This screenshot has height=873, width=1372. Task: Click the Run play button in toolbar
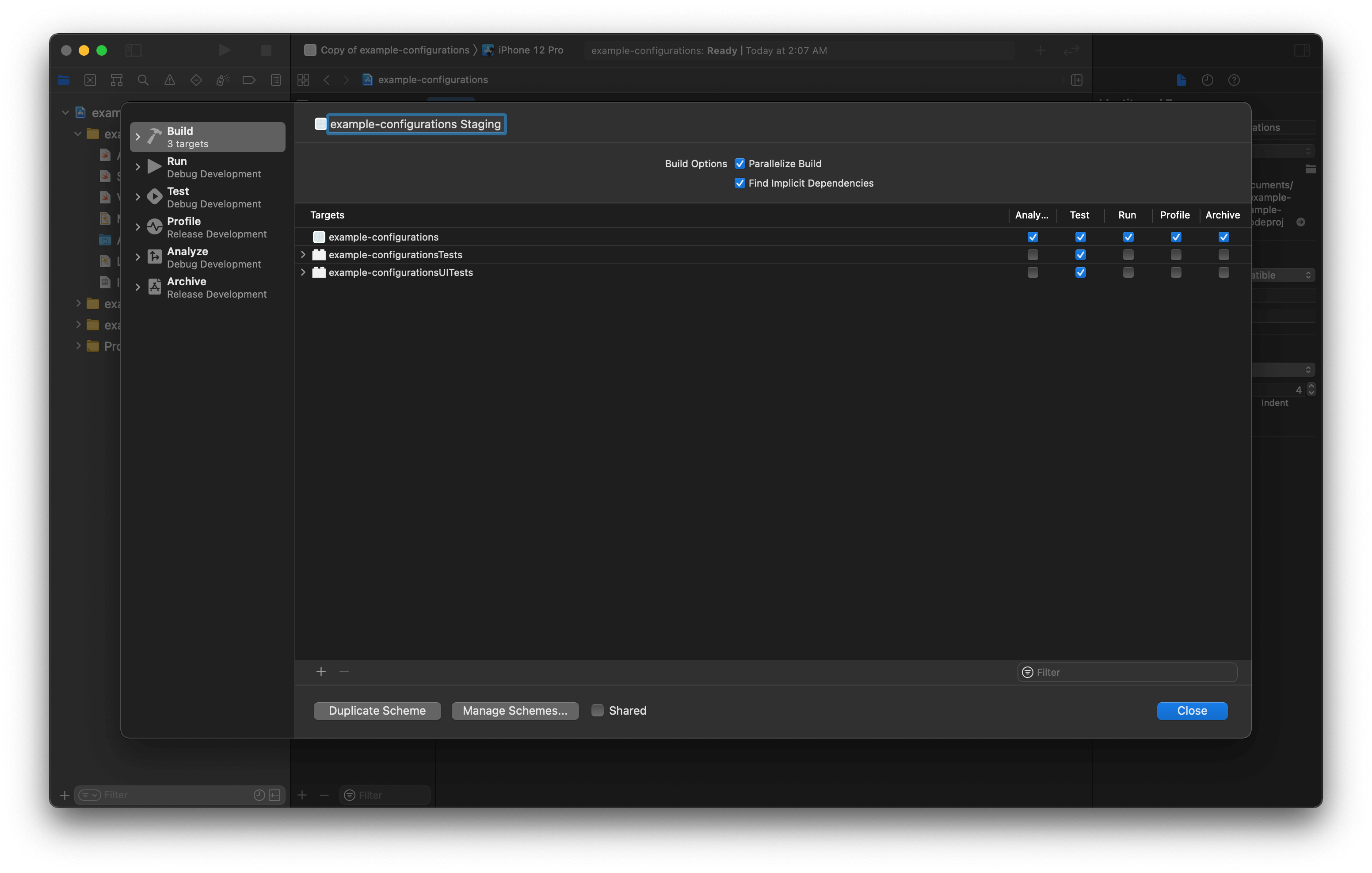point(225,50)
